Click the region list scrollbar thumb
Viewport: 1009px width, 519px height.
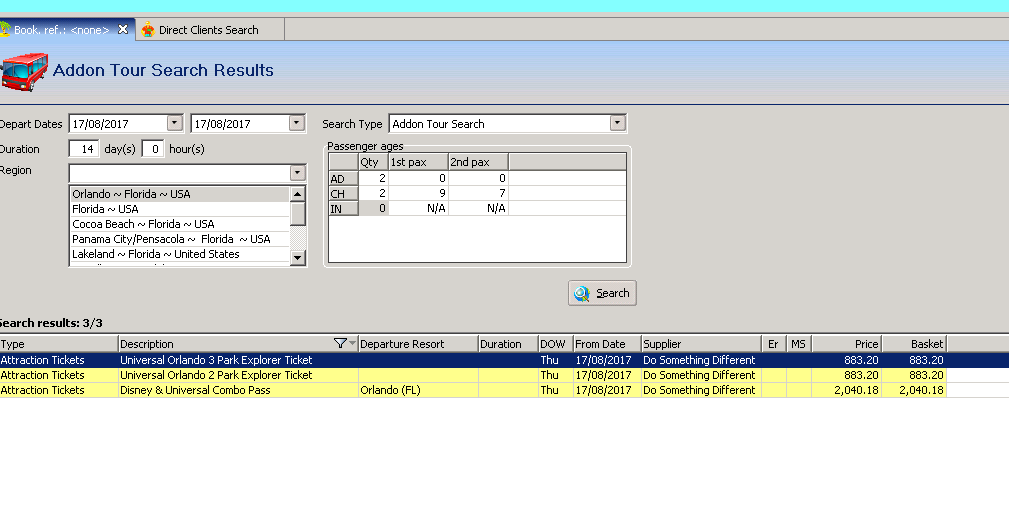pos(297,214)
